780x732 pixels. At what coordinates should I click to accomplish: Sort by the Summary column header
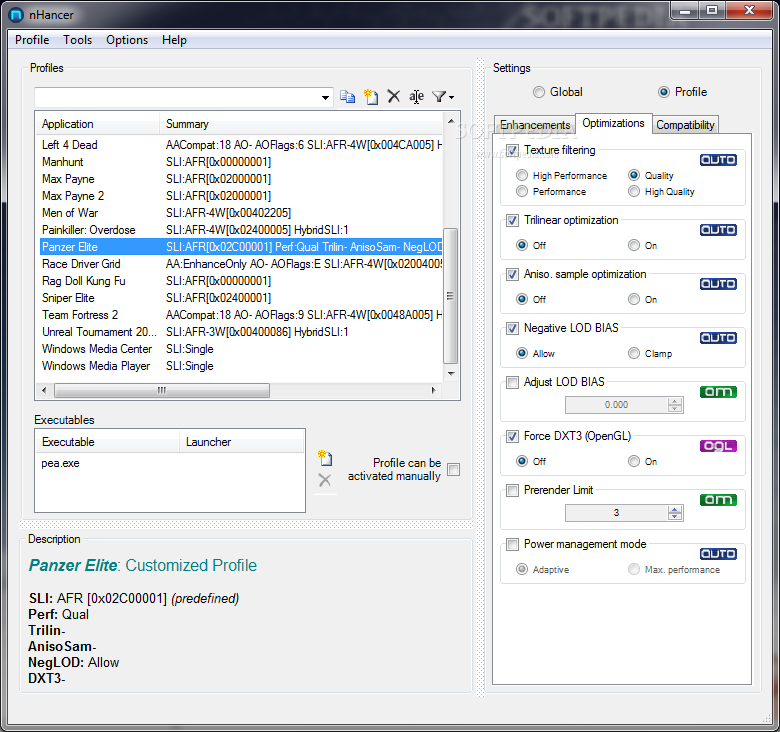301,124
